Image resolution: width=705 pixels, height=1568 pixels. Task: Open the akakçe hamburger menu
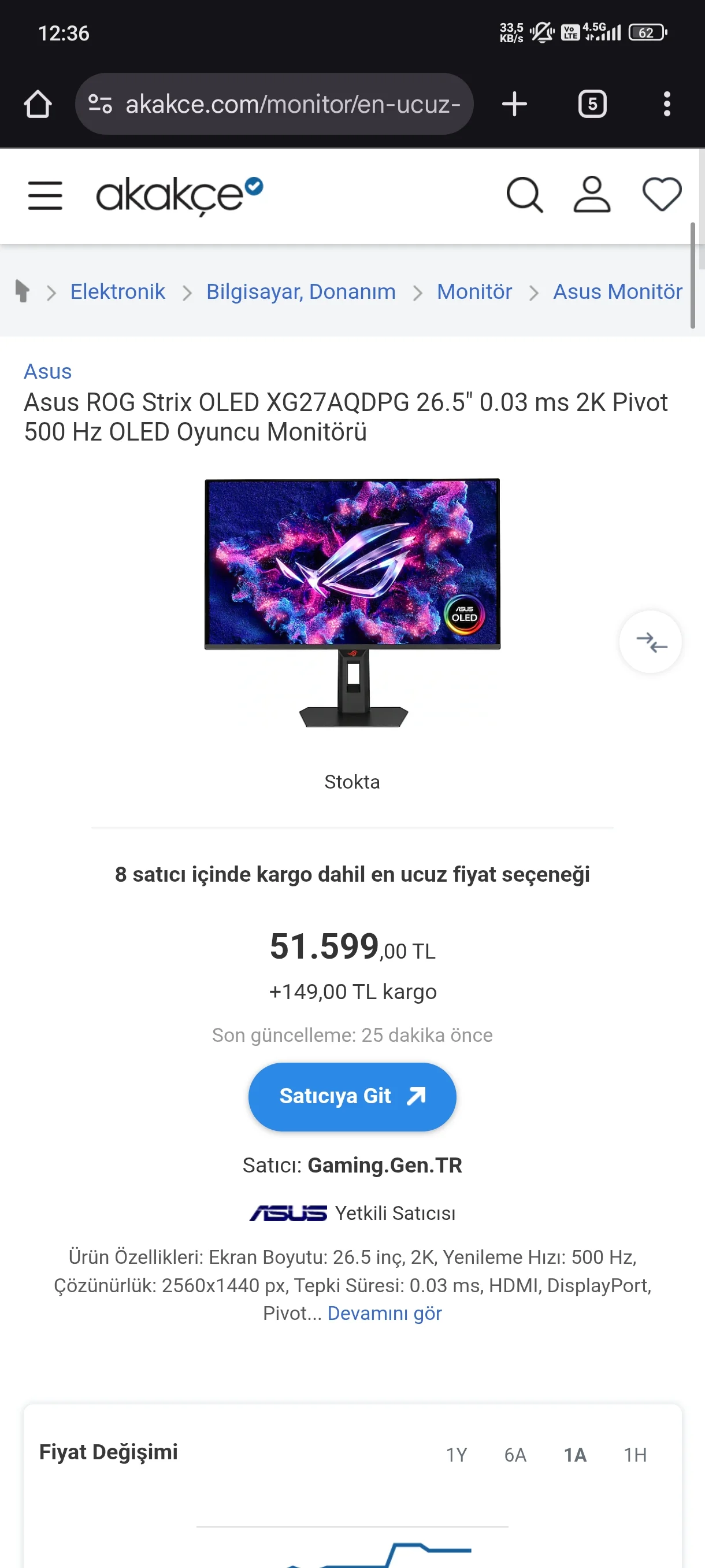pyautogui.click(x=46, y=195)
